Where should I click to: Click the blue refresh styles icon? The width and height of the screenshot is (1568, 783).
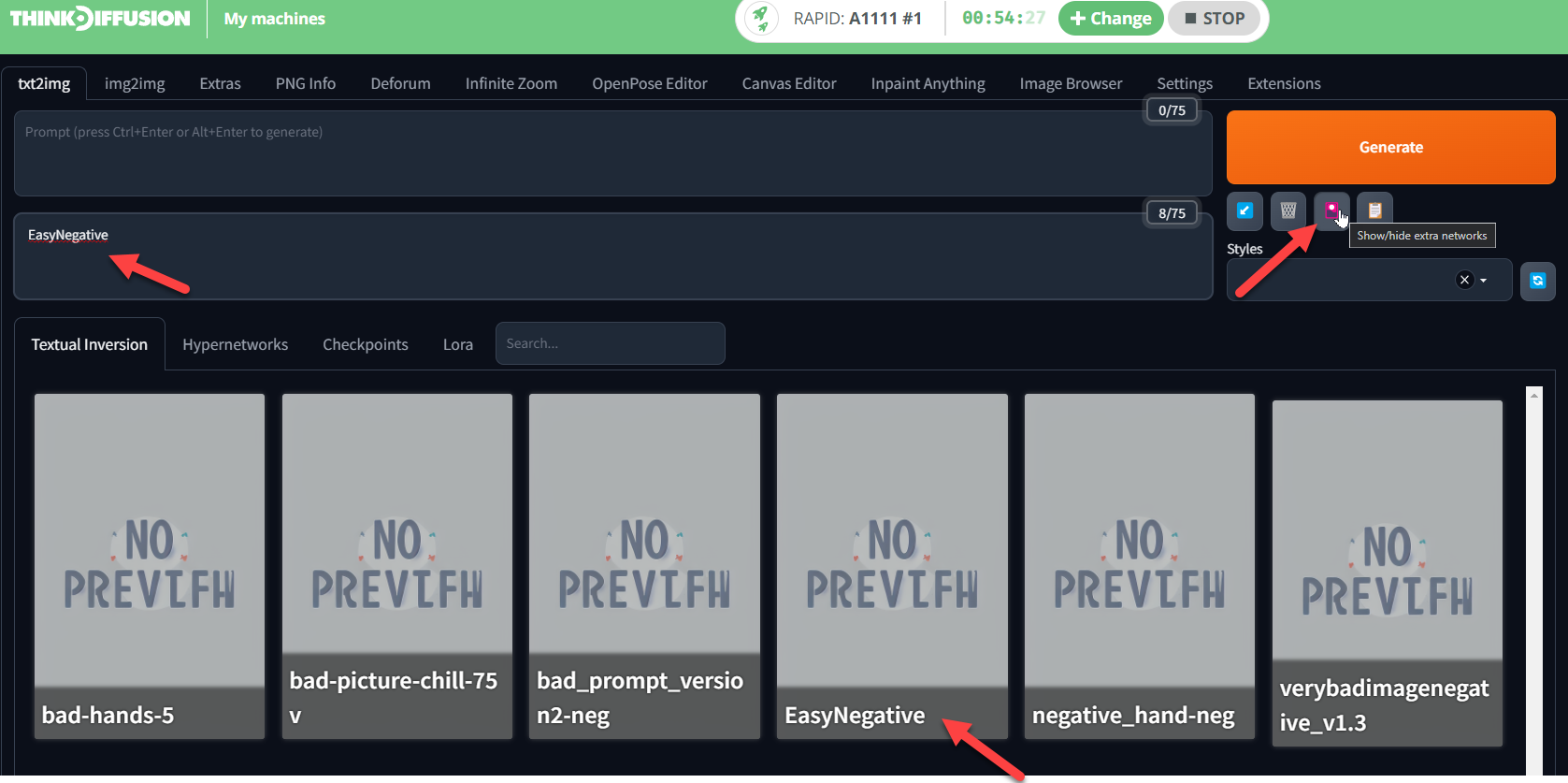tap(1538, 281)
